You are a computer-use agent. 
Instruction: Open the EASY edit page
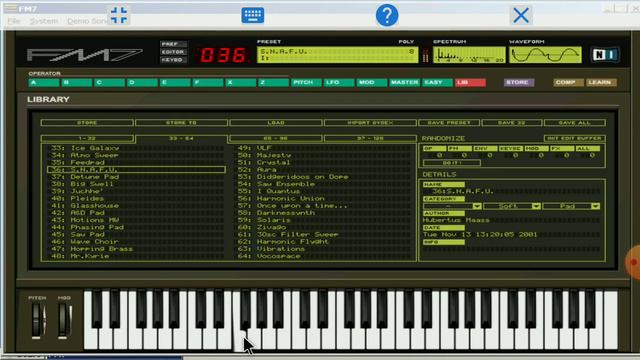pyautogui.click(x=437, y=82)
